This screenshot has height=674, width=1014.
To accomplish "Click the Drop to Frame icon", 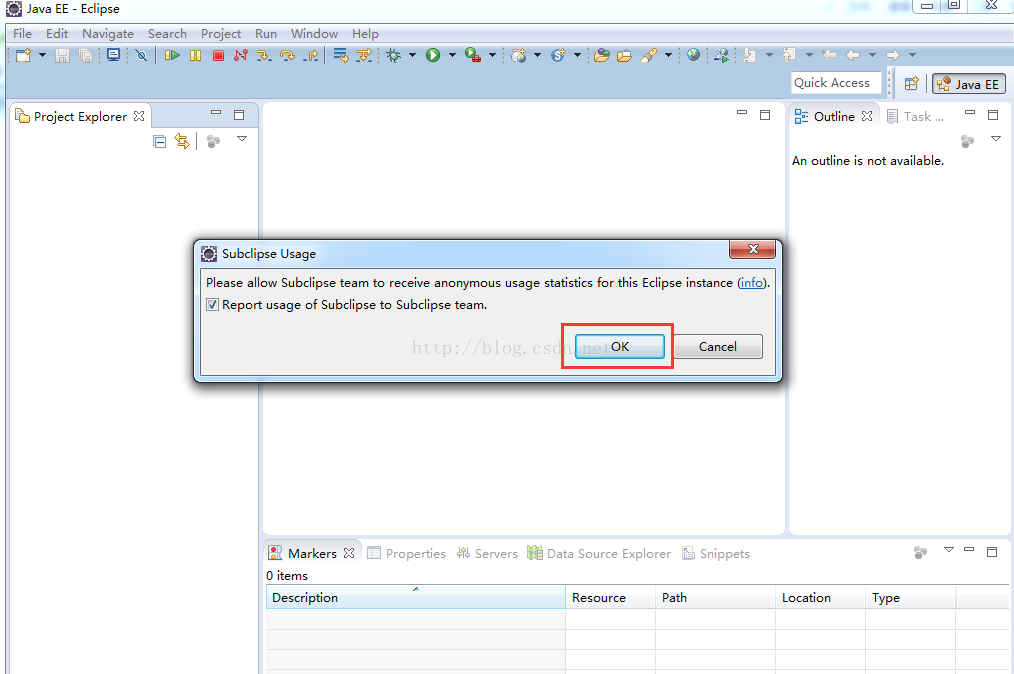I will point(341,56).
